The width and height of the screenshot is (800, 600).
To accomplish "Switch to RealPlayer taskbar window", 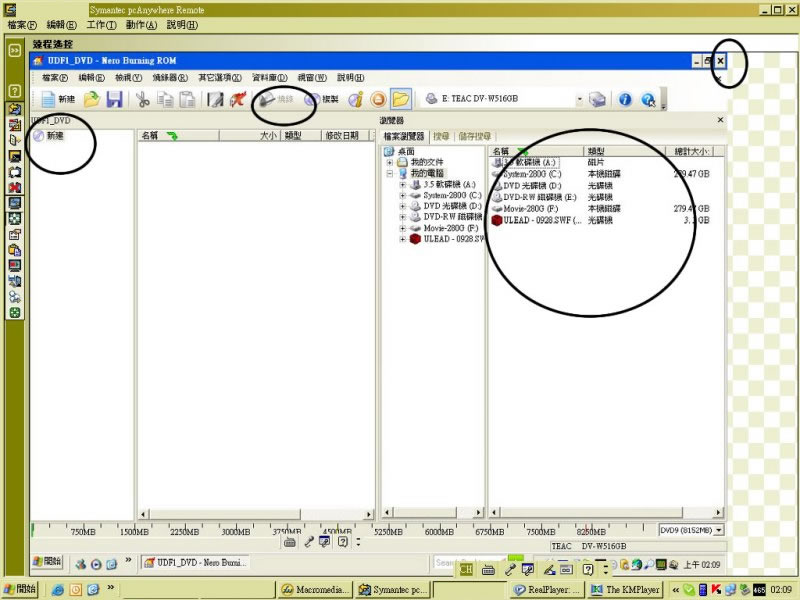I will pos(547,590).
